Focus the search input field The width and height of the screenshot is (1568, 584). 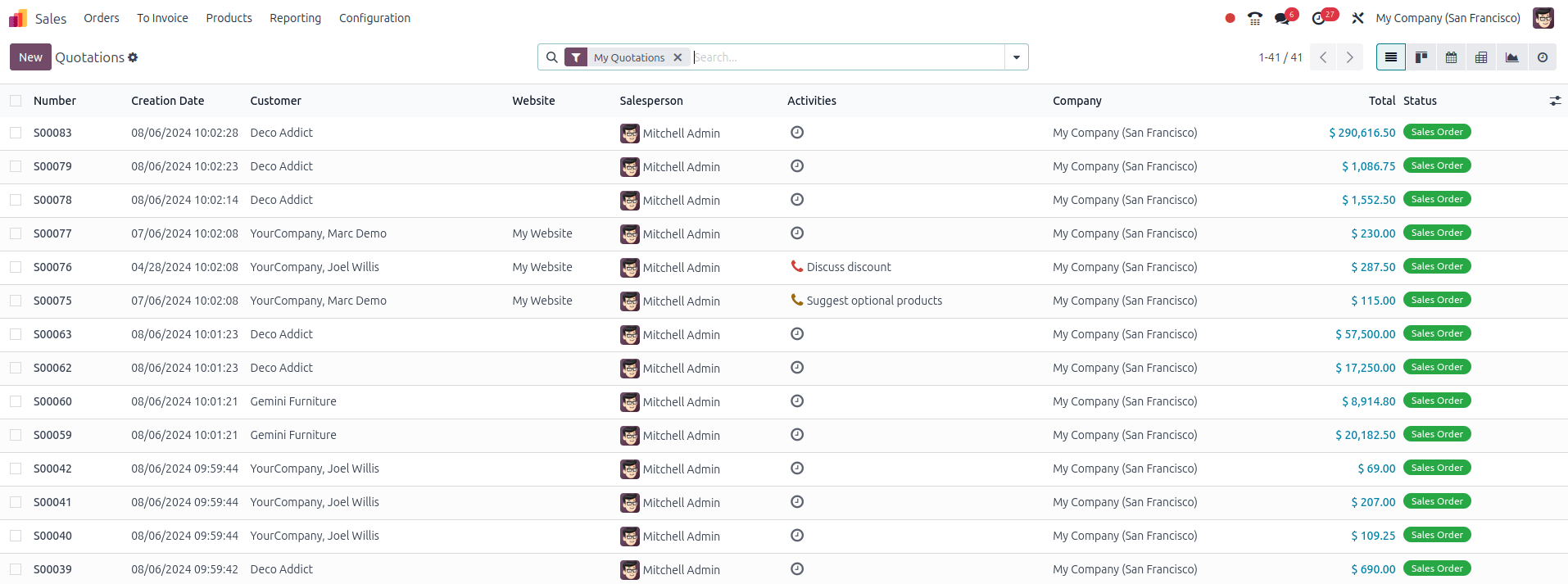pos(844,57)
